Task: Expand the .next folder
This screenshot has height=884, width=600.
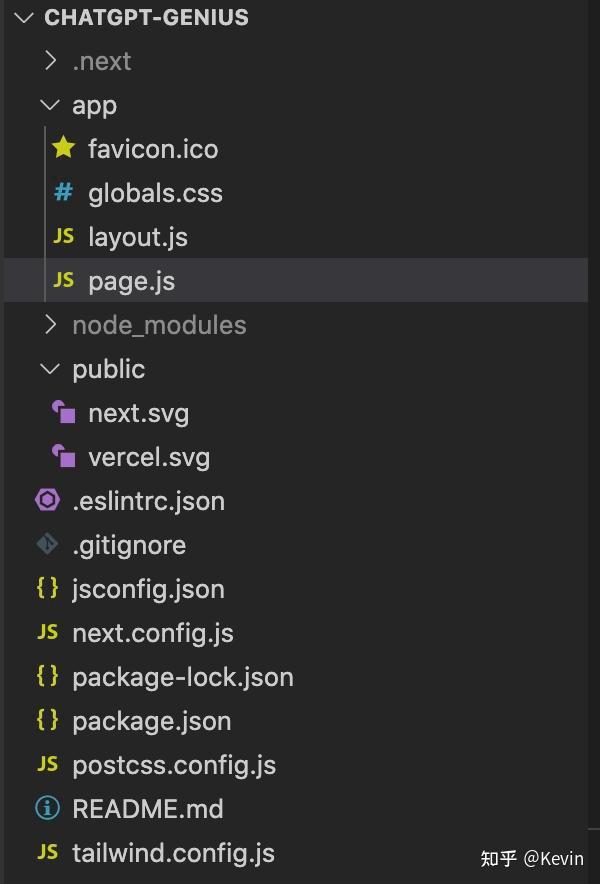Action: [50, 61]
